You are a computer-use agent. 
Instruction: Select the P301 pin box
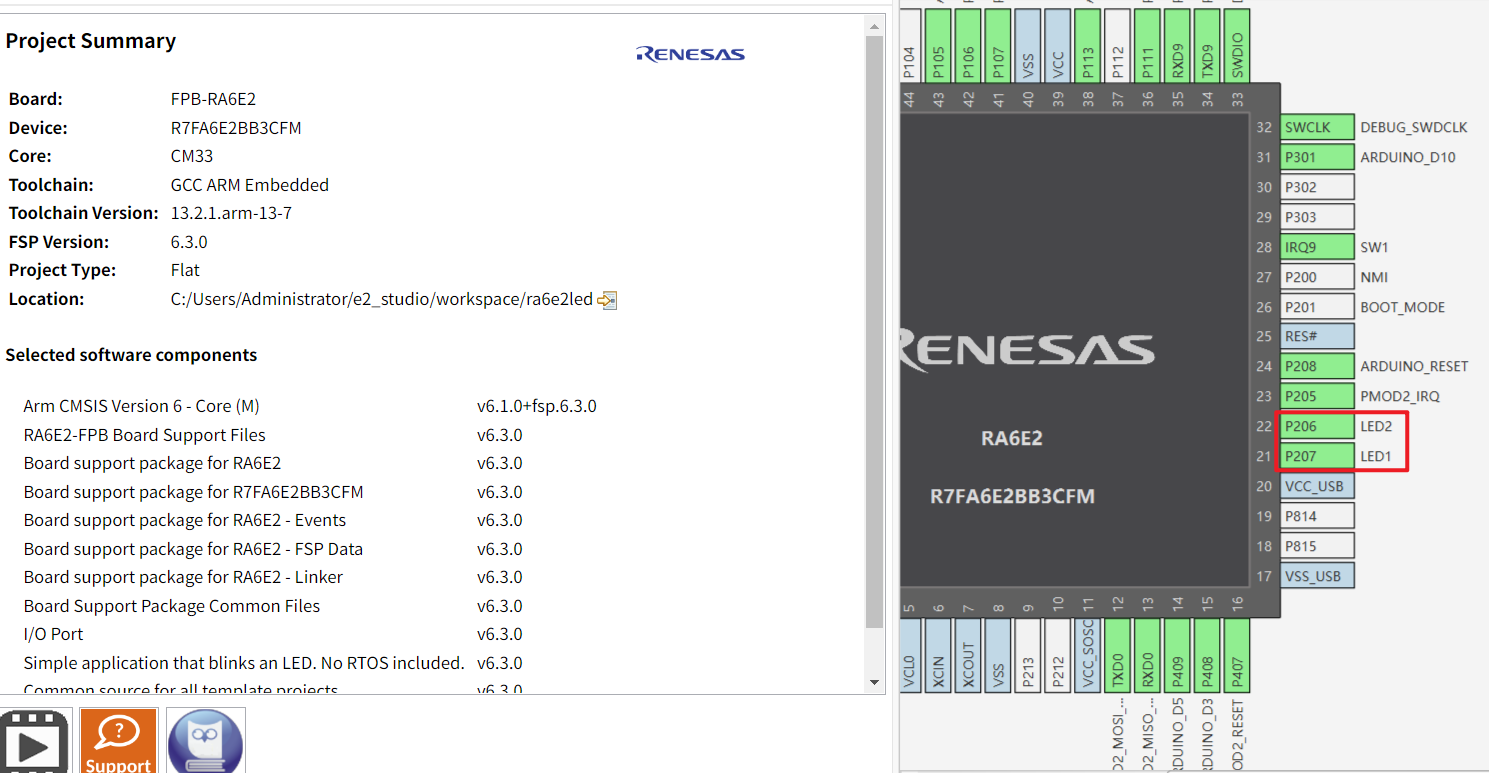click(1317, 158)
